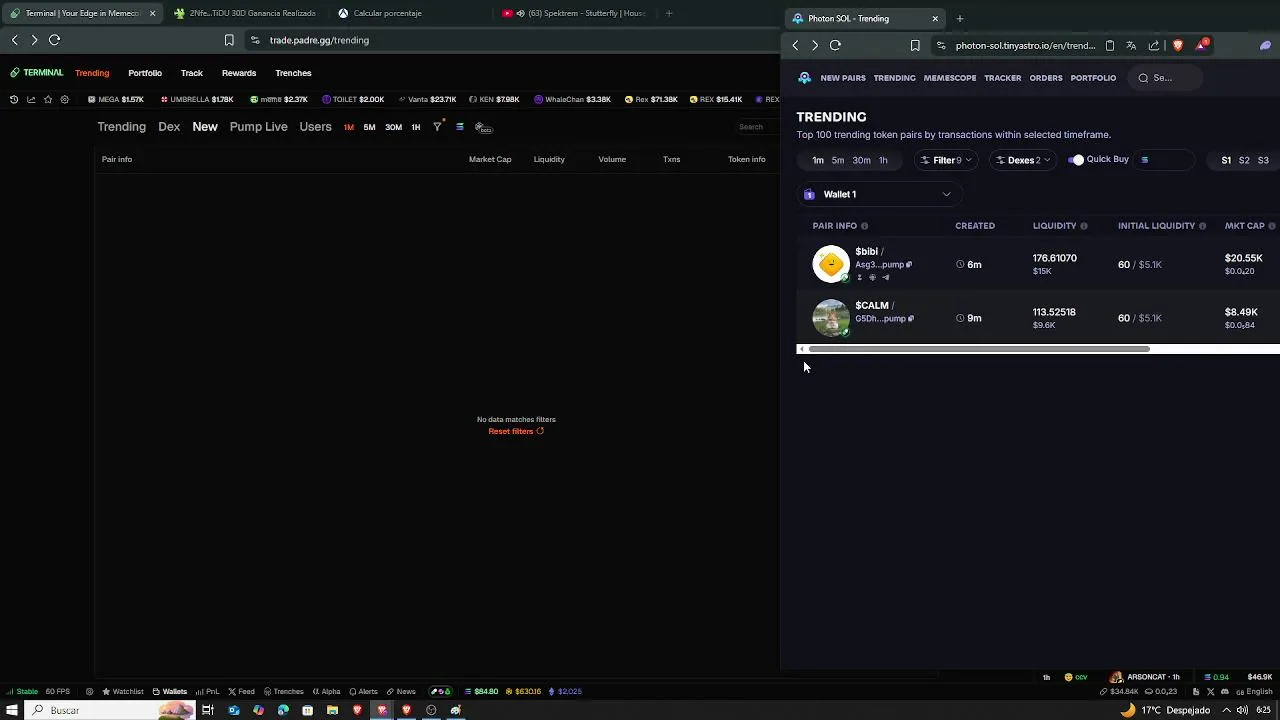Click PAIR INFO info icon
1280x720 pixels.
864,226
